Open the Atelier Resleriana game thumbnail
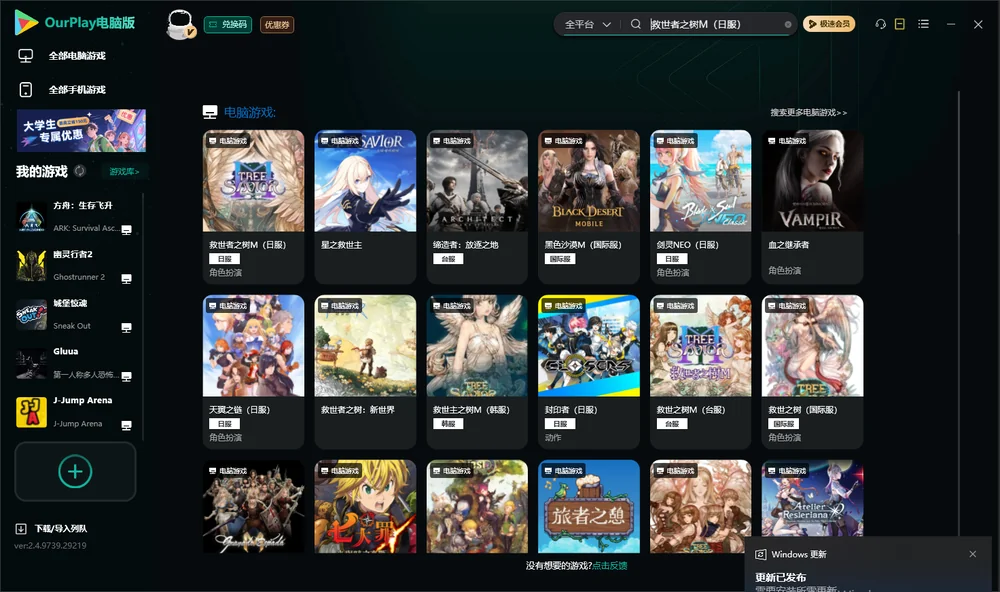 click(812, 498)
